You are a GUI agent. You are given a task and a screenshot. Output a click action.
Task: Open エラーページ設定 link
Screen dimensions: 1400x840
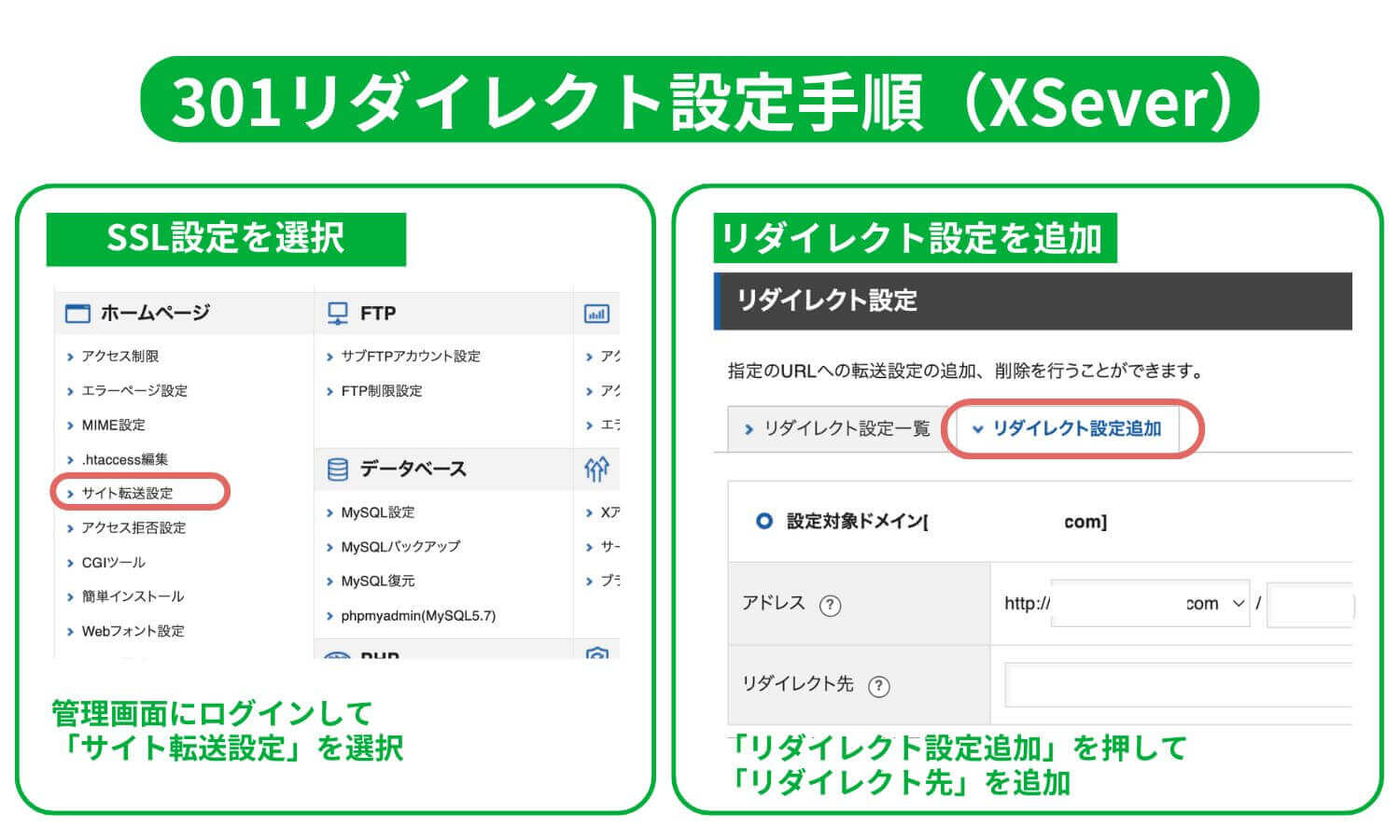coord(134,391)
